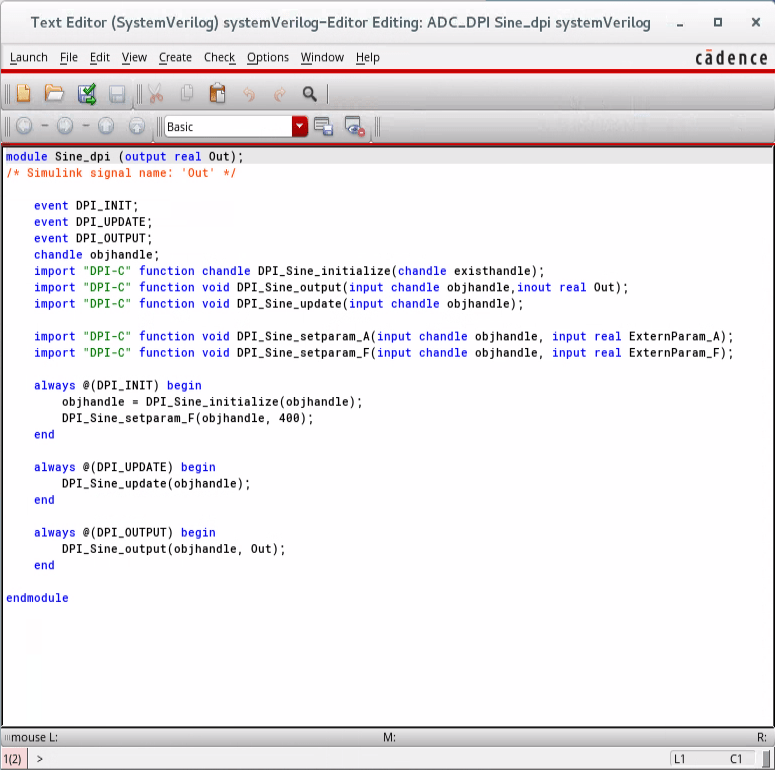Open the Check menu

219,58
